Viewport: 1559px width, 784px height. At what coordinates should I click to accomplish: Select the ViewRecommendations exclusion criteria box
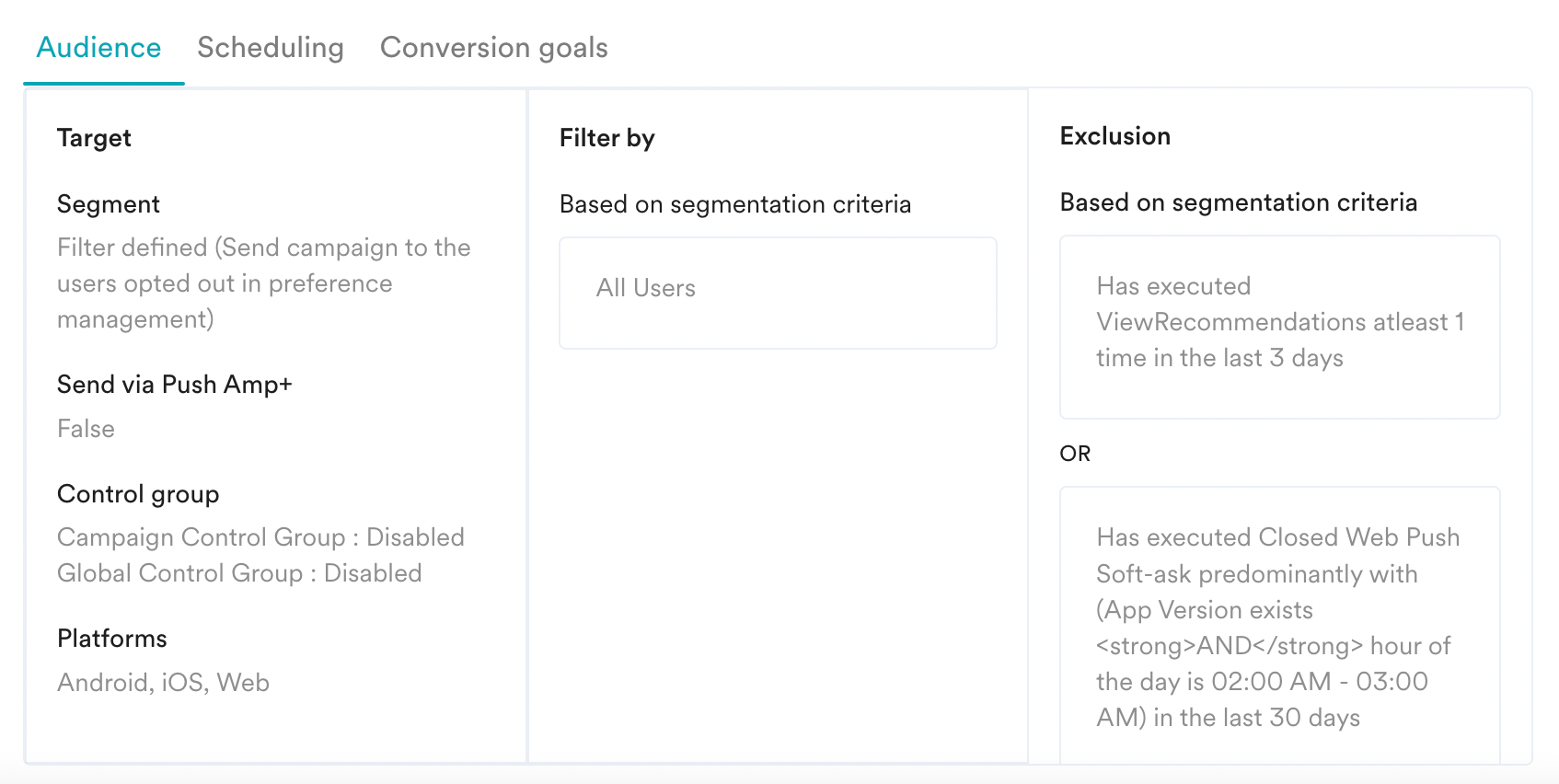(x=1279, y=327)
